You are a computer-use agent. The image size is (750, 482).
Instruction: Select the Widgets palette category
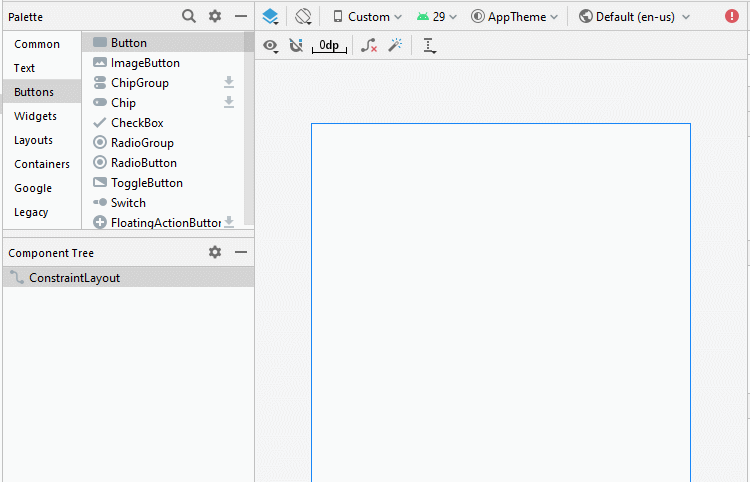(x=35, y=116)
